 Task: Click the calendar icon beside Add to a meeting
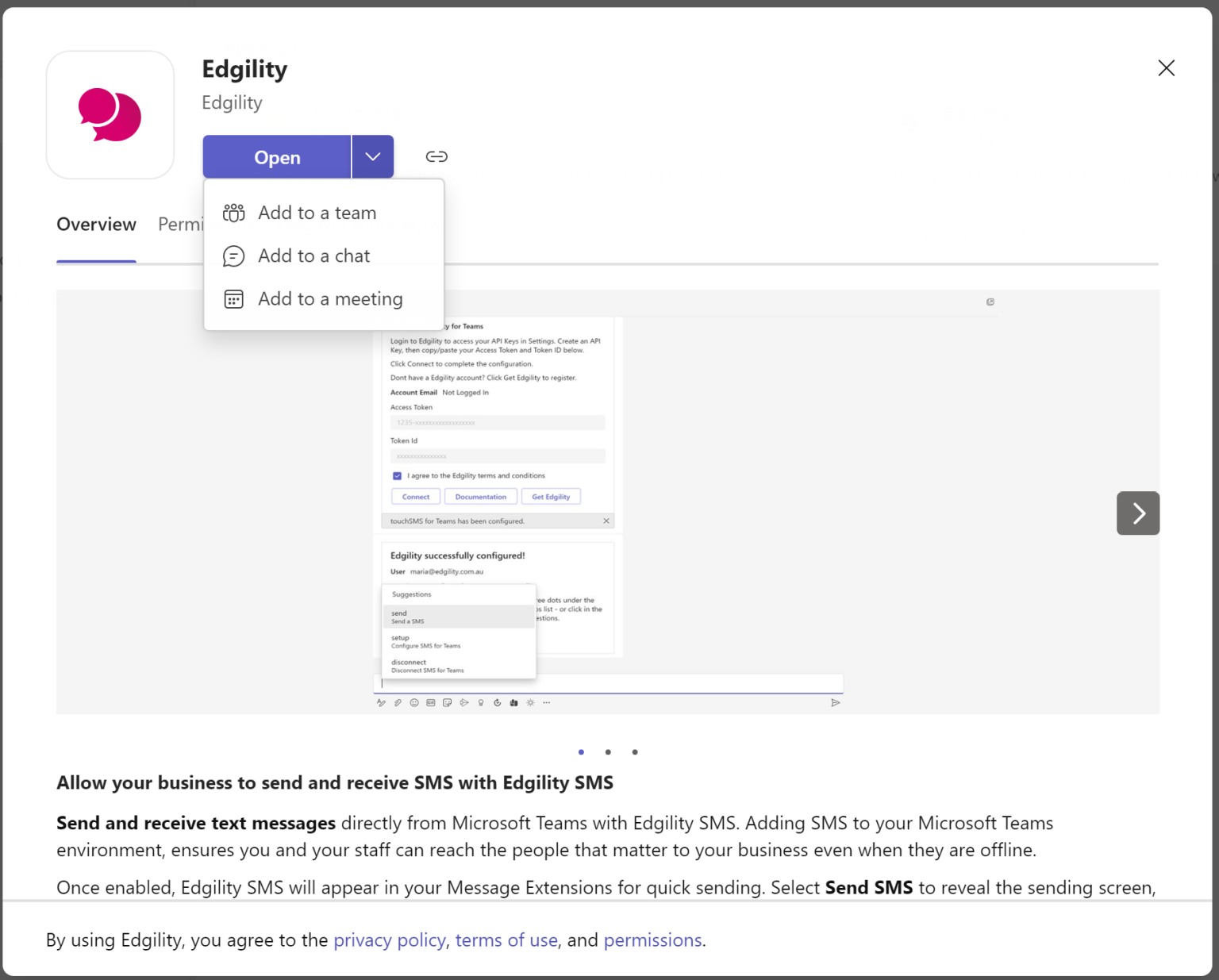pos(233,299)
